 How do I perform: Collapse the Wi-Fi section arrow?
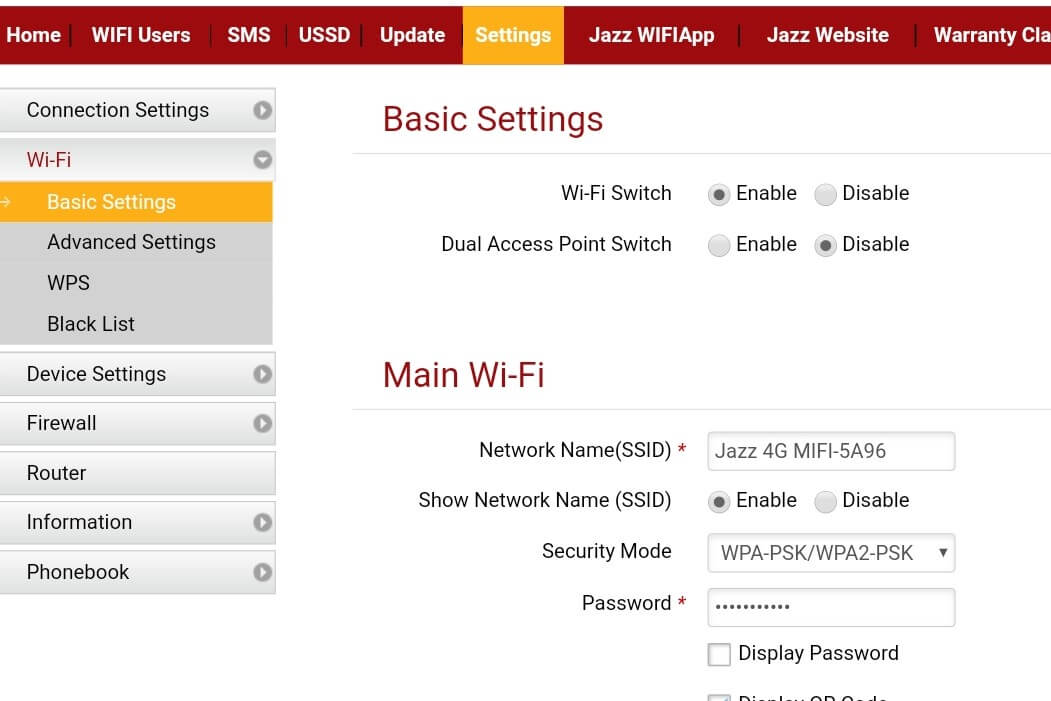coord(262,159)
